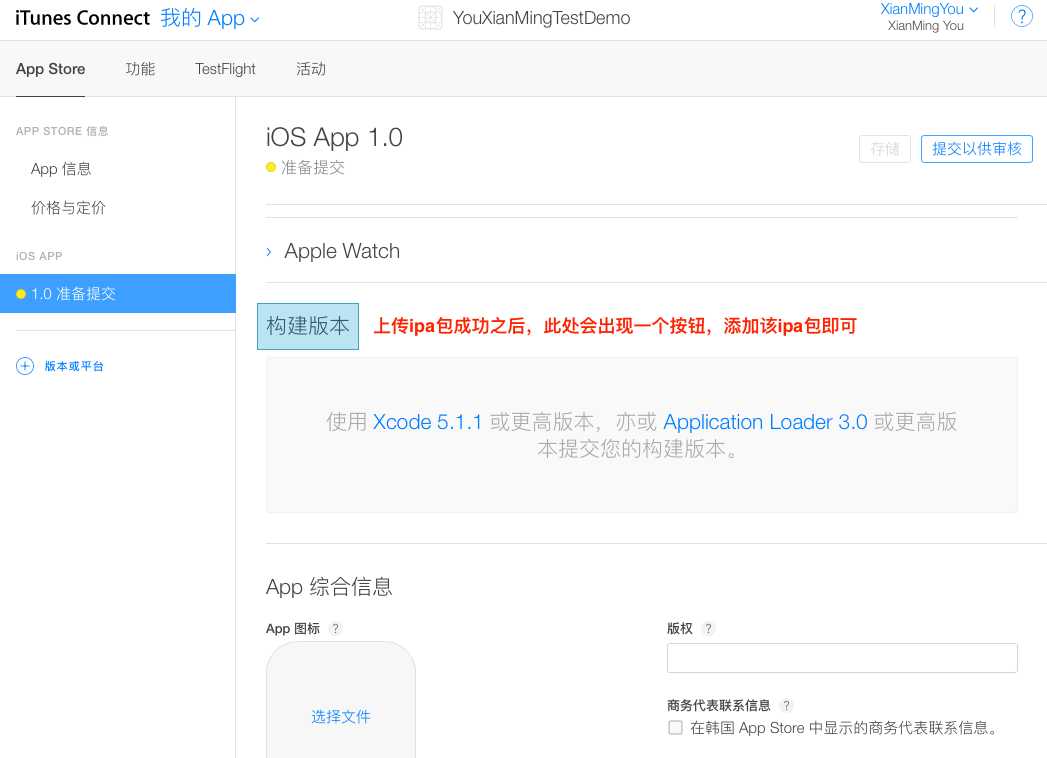Click the 版权 help question icon
This screenshot has height=758, width=1047.
coord(708,629)
